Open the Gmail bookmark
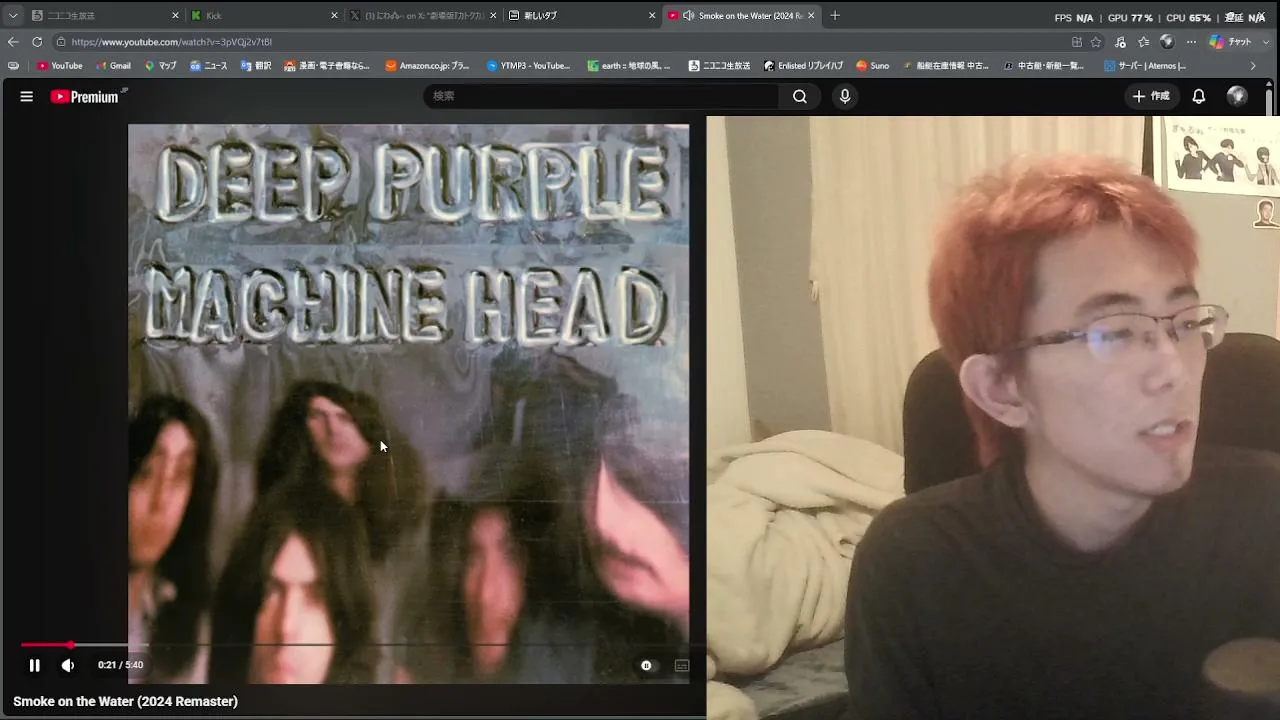Screen dimensions: 1280x720 click(113, 66)
